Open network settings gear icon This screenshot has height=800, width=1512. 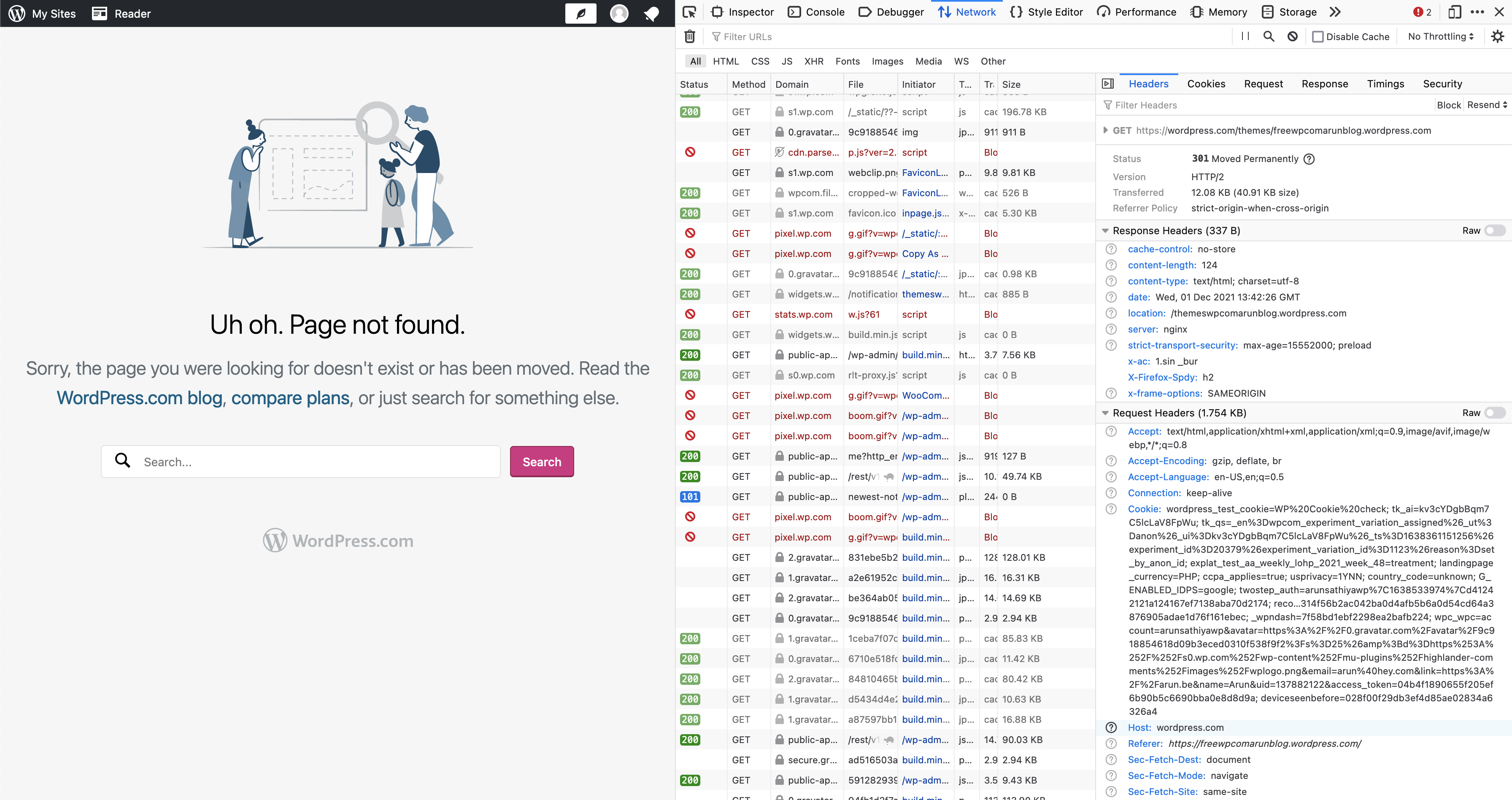click(x=1497, y=36)
